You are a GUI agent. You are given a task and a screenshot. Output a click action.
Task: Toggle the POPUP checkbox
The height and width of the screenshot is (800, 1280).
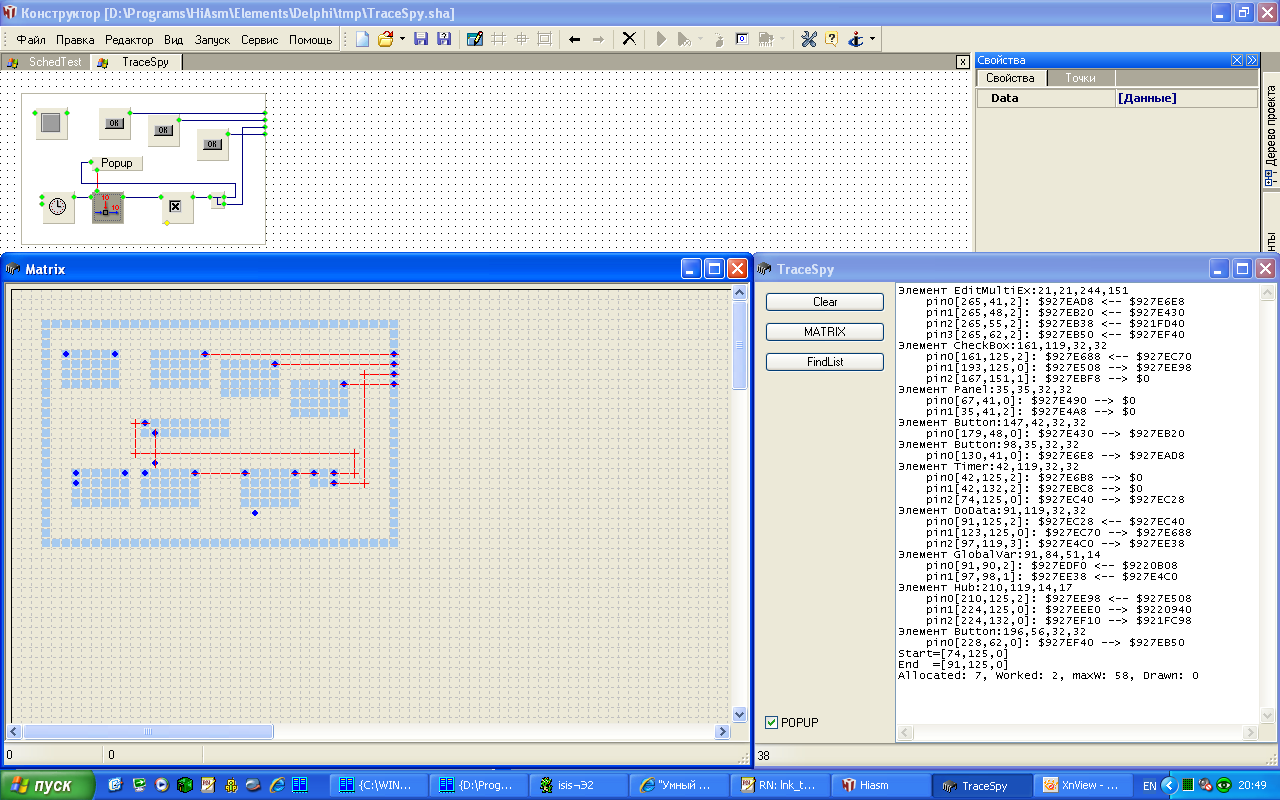click(771, 722)
